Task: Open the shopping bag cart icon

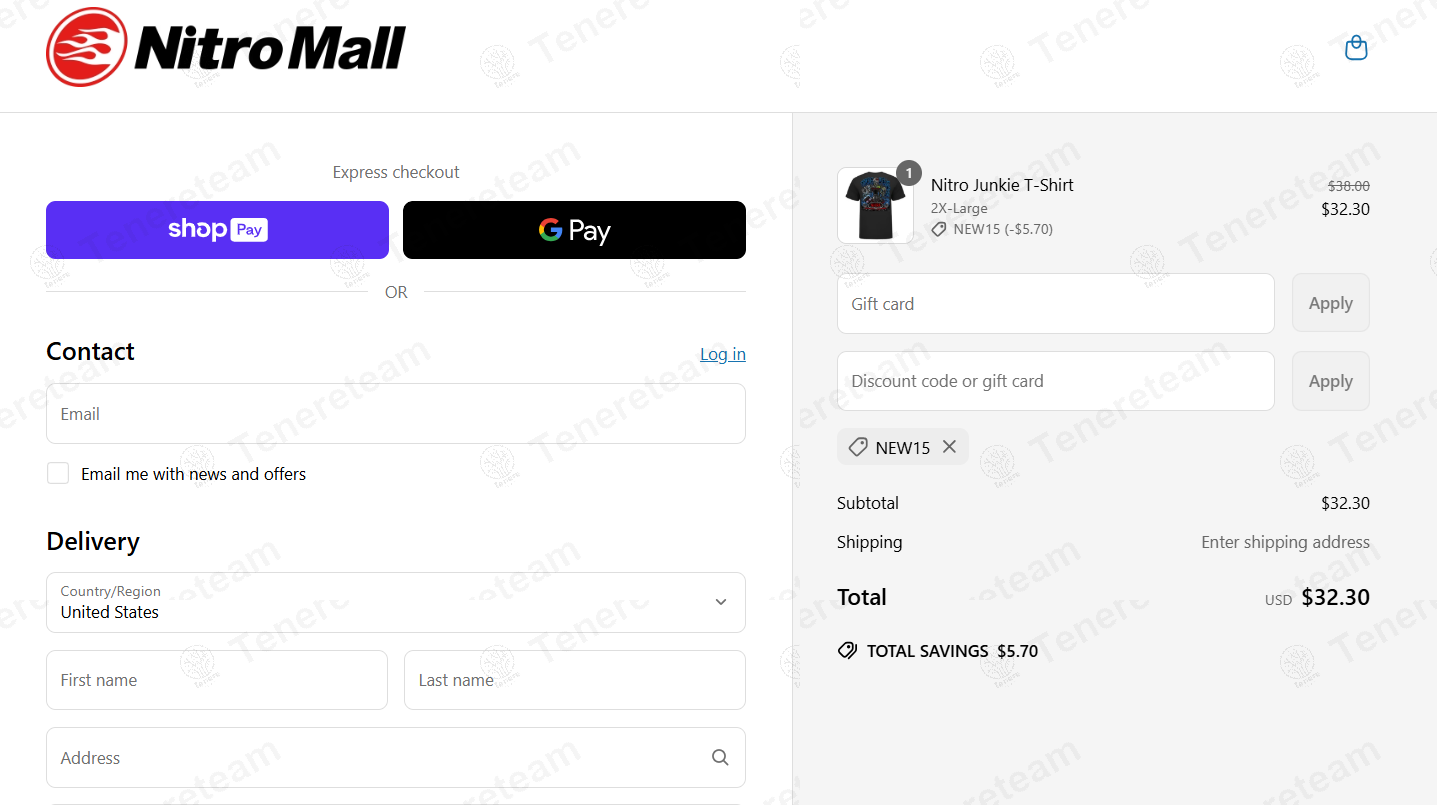Action: coord(1356,48)
